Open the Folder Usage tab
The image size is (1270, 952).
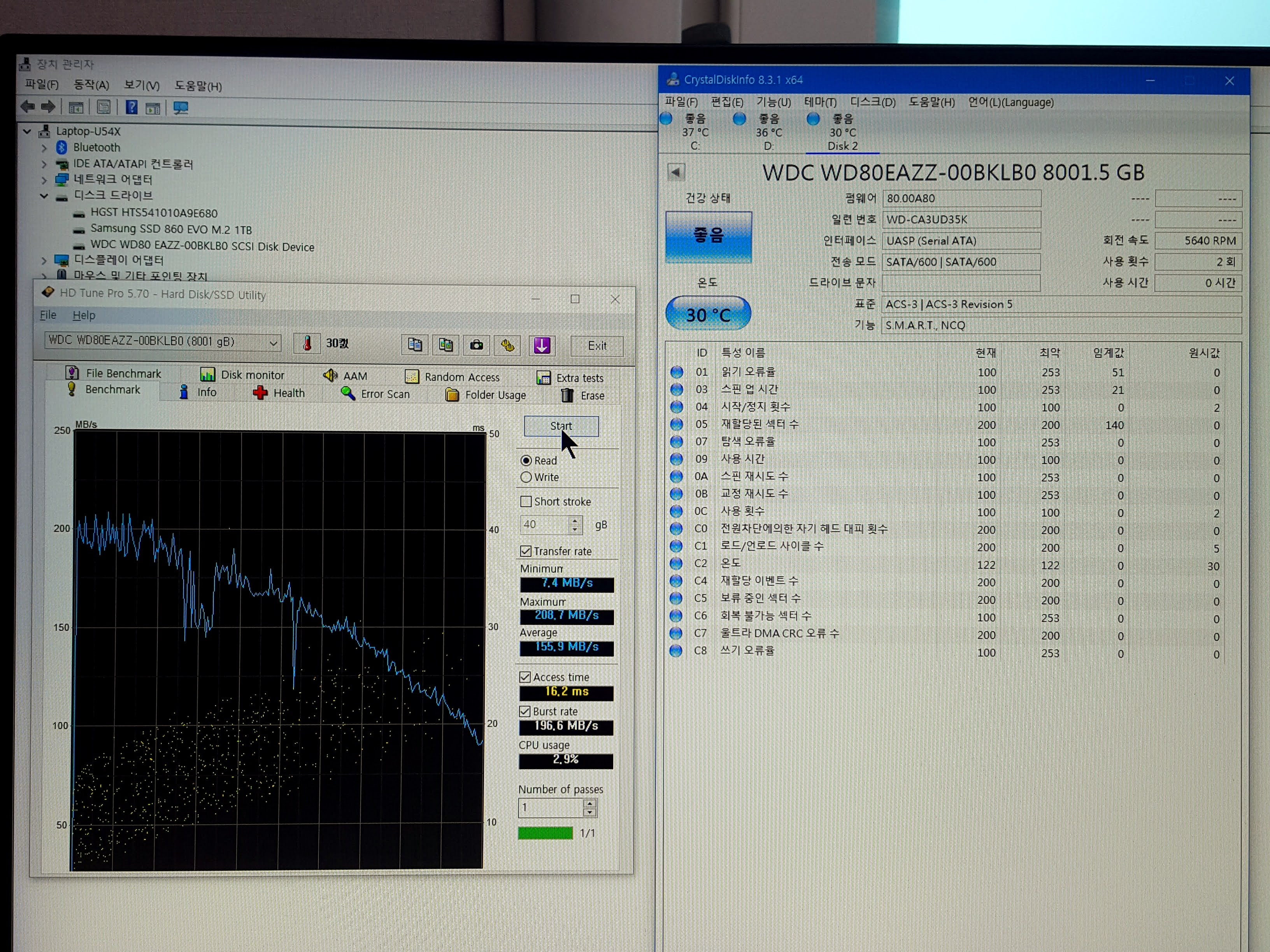click(x=486, y=395)
